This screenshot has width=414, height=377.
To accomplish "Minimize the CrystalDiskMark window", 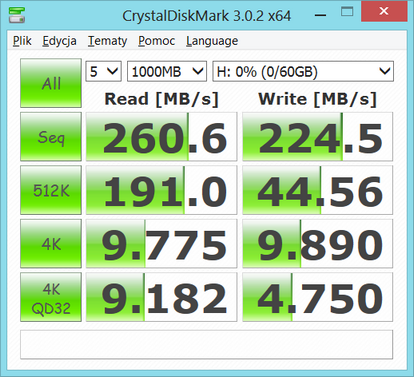I will click(320, 14).
